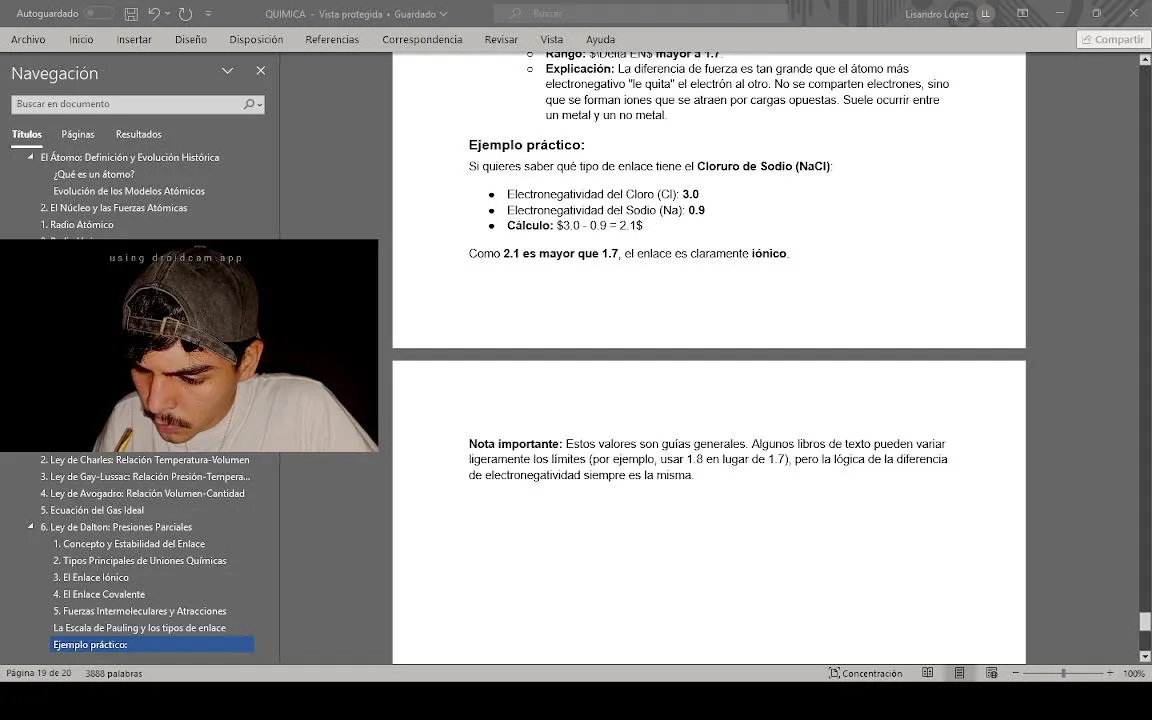Open the Navegación pane options chevron
The height and width of the screenshot is (720, 1152).
pyautogui.click(x=228, y=71)
